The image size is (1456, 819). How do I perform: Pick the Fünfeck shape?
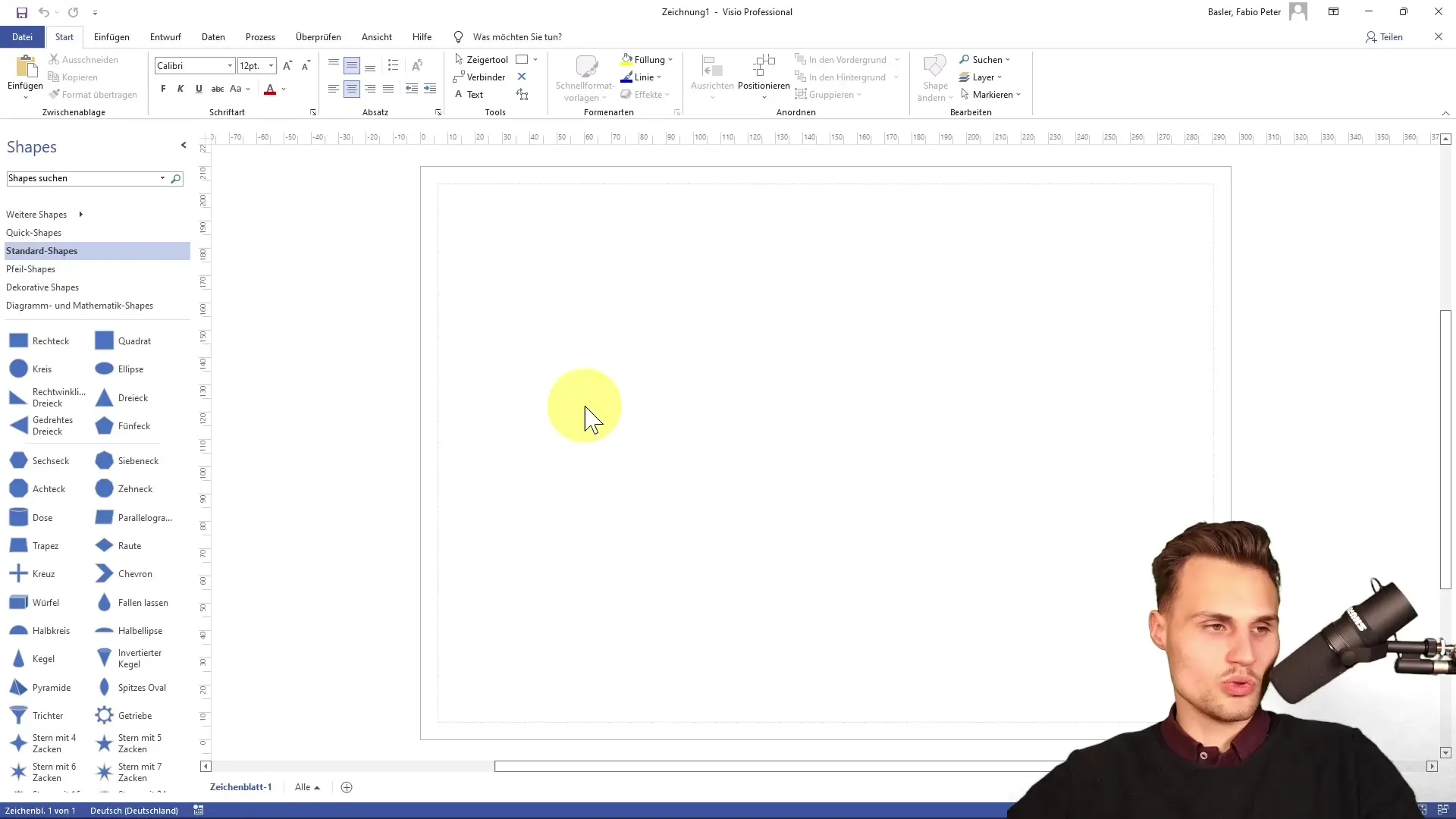[x=123, y=426]
